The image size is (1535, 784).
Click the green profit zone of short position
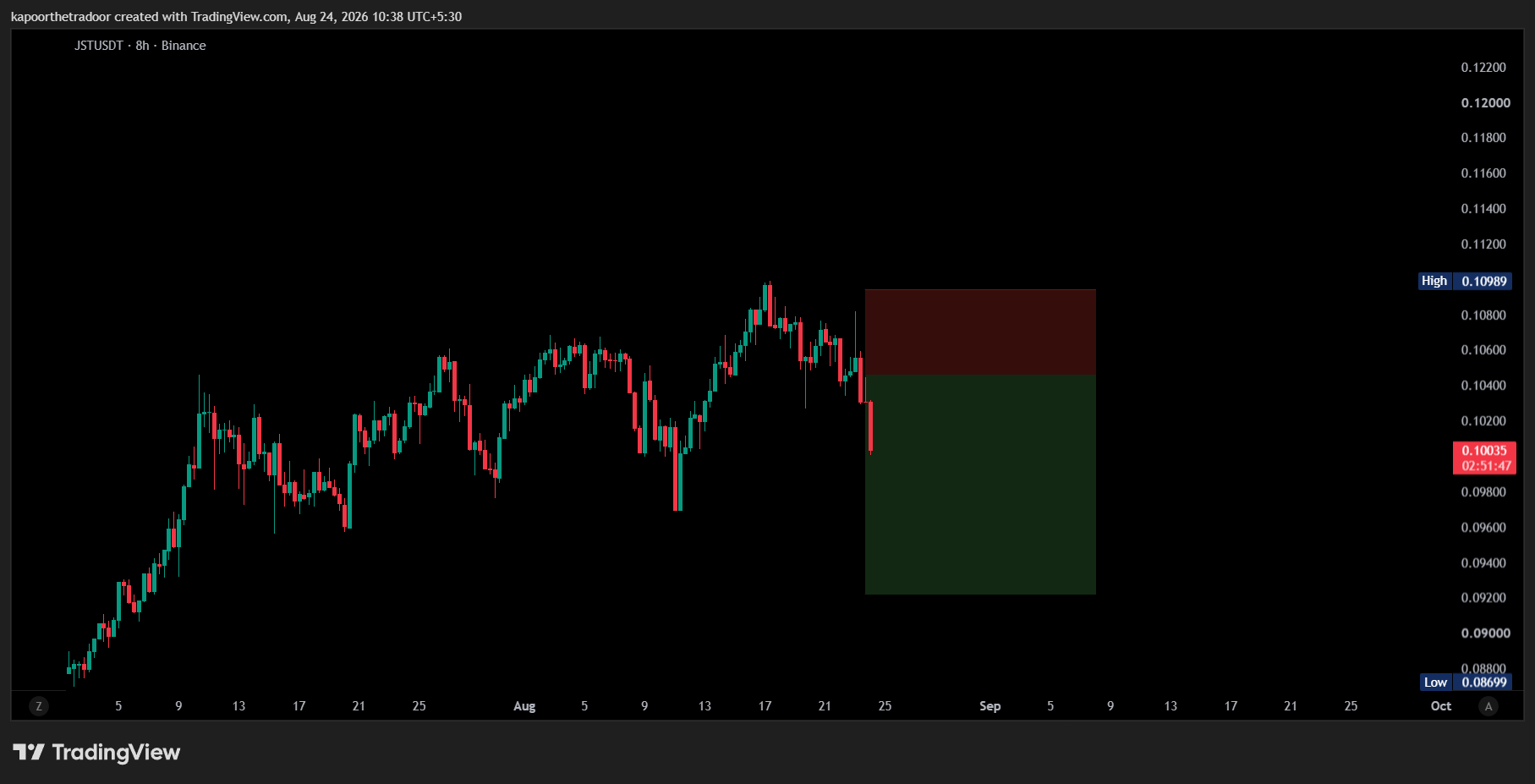[980, 485]
